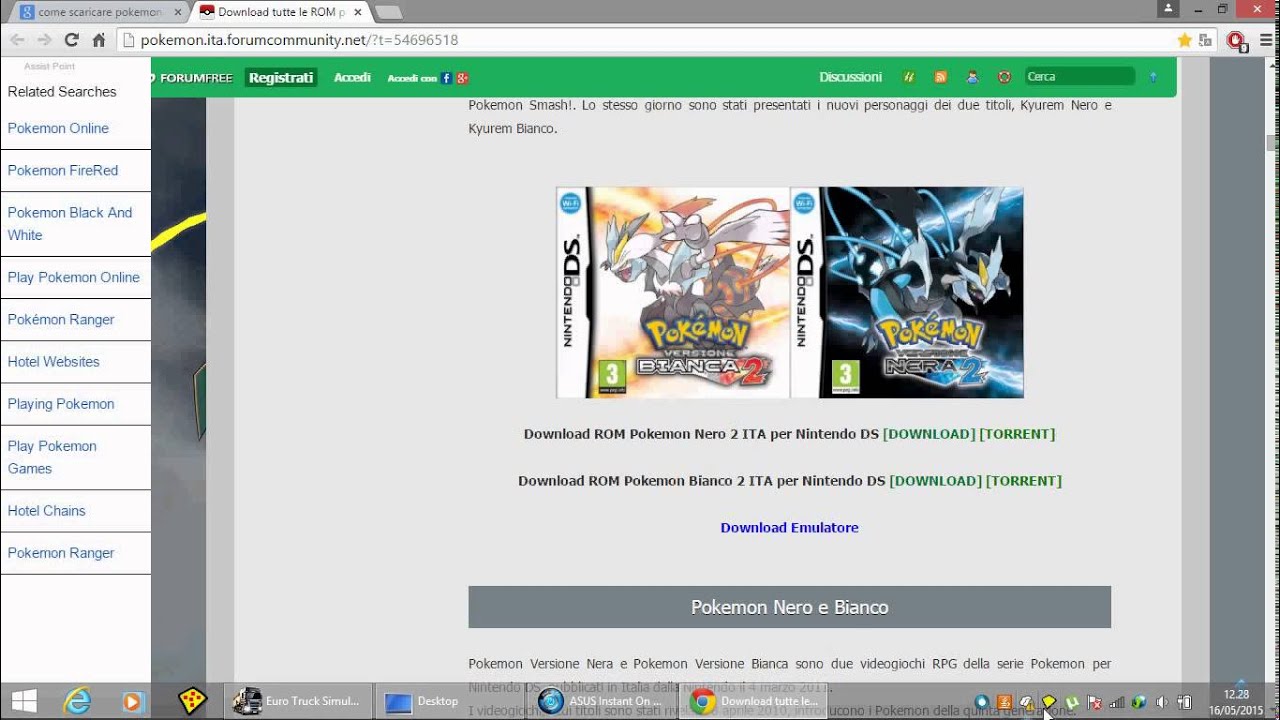Open the Pokemon FireRed related search
This screenshot has width=1280, height=720.
[63, 170]
